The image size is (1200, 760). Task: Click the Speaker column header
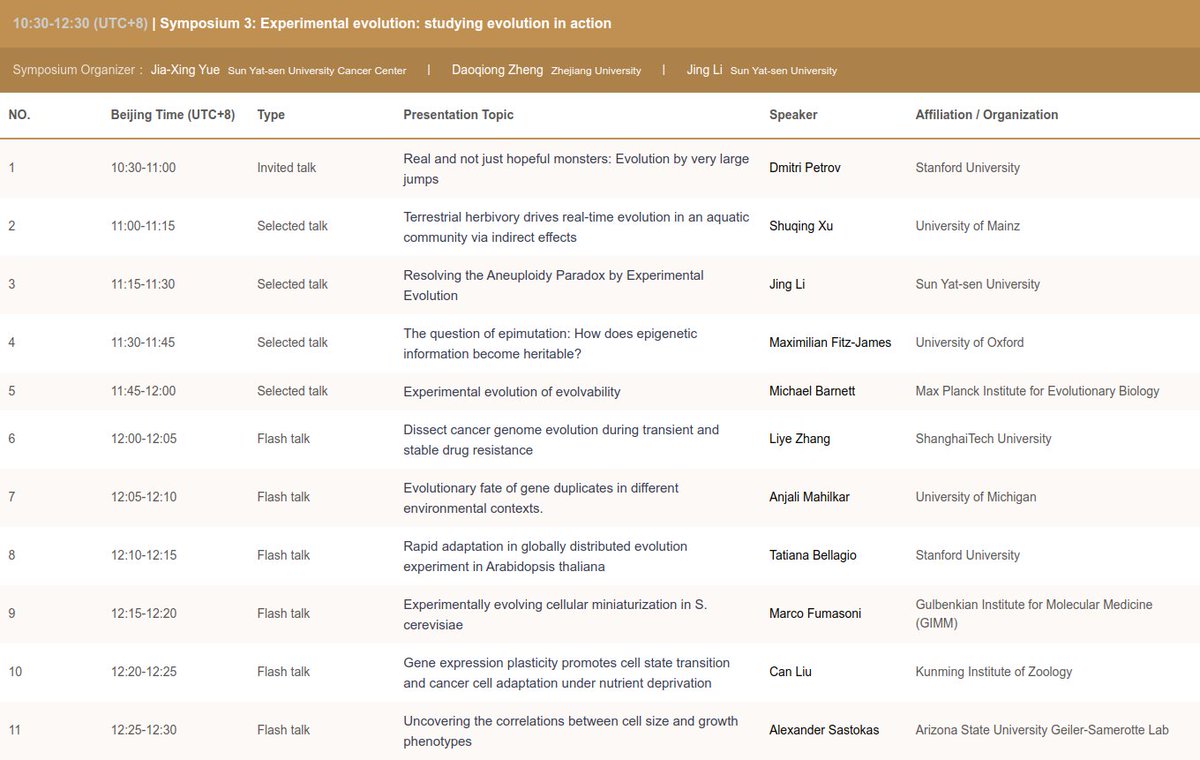pos(793,115)
